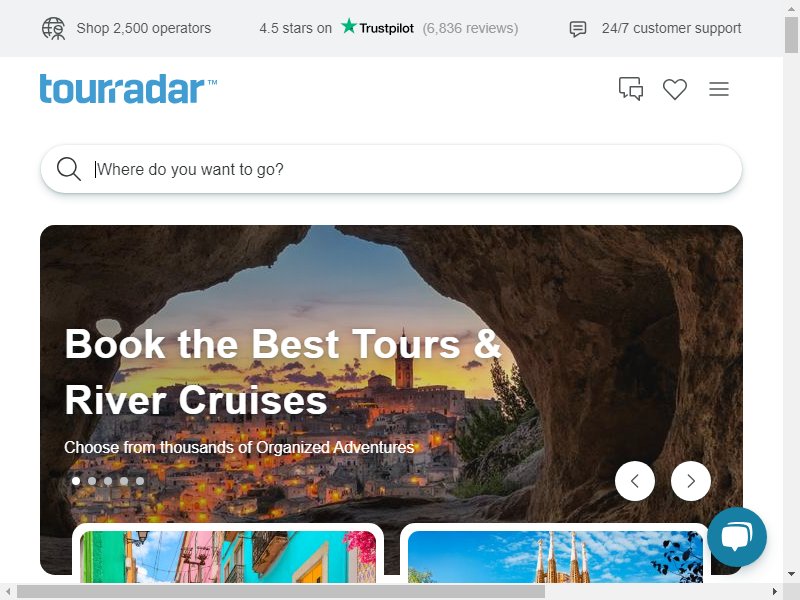Click the 24/7 support speech icon
800x600 pixels.
(x=578, y=29)
